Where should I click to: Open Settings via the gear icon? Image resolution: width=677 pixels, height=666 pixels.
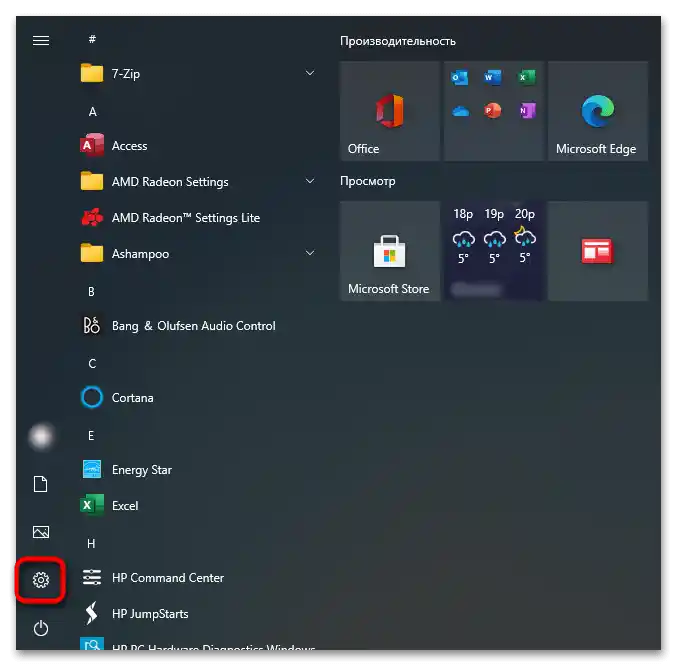point(41,580)
